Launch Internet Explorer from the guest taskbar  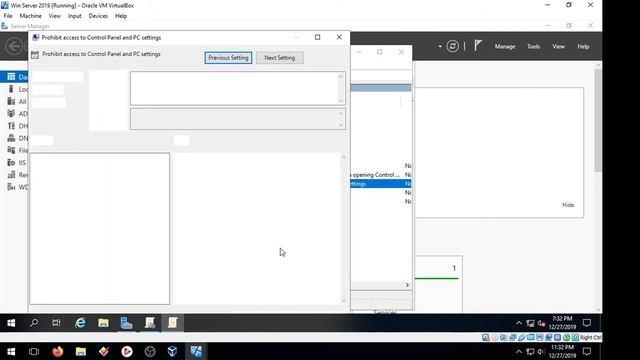point(80,323)
